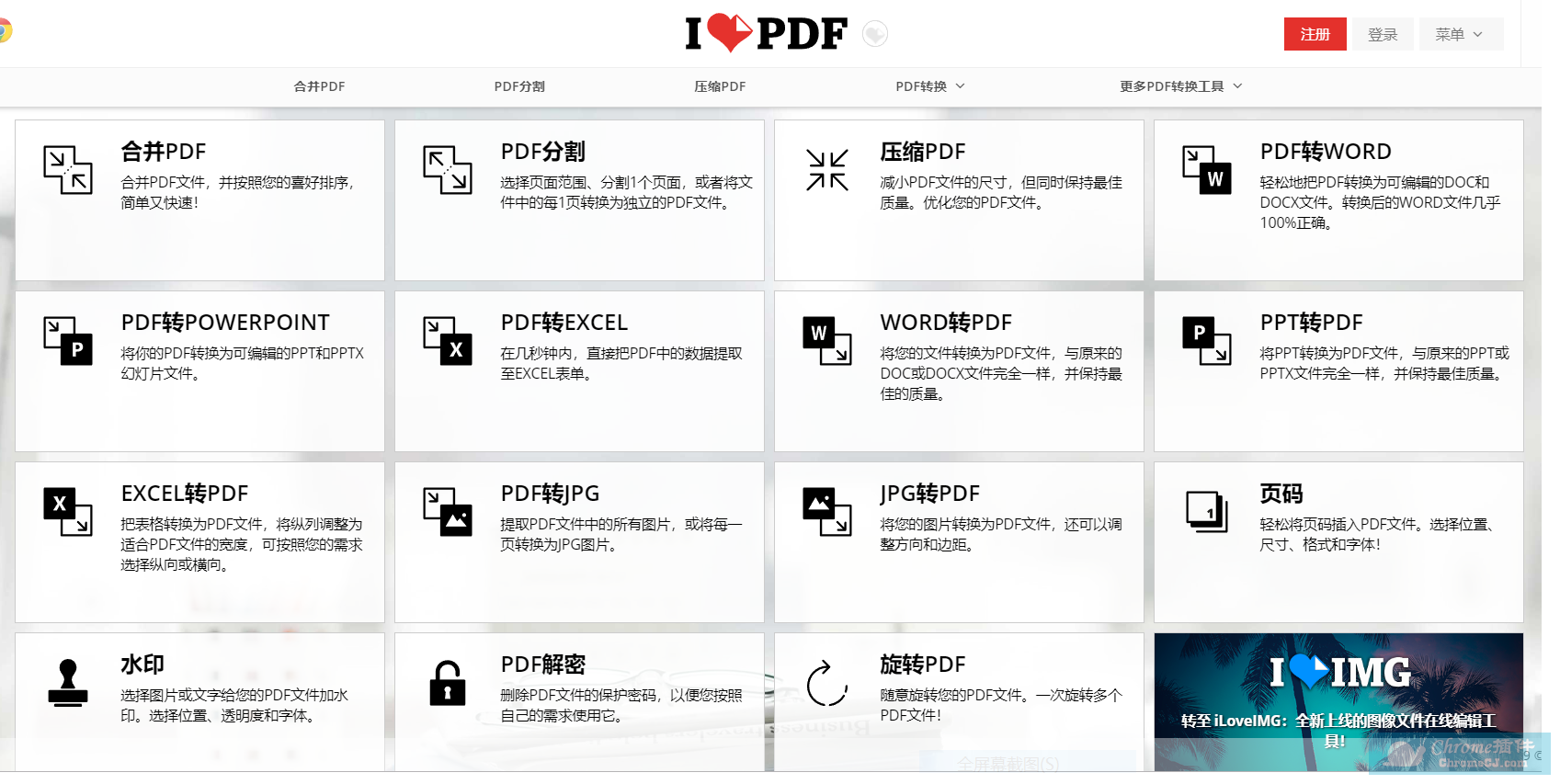Open the PDF转EXCEL card title
Image resolution: width=1560 pixels, height=784 pixels.
click(564, 323)
